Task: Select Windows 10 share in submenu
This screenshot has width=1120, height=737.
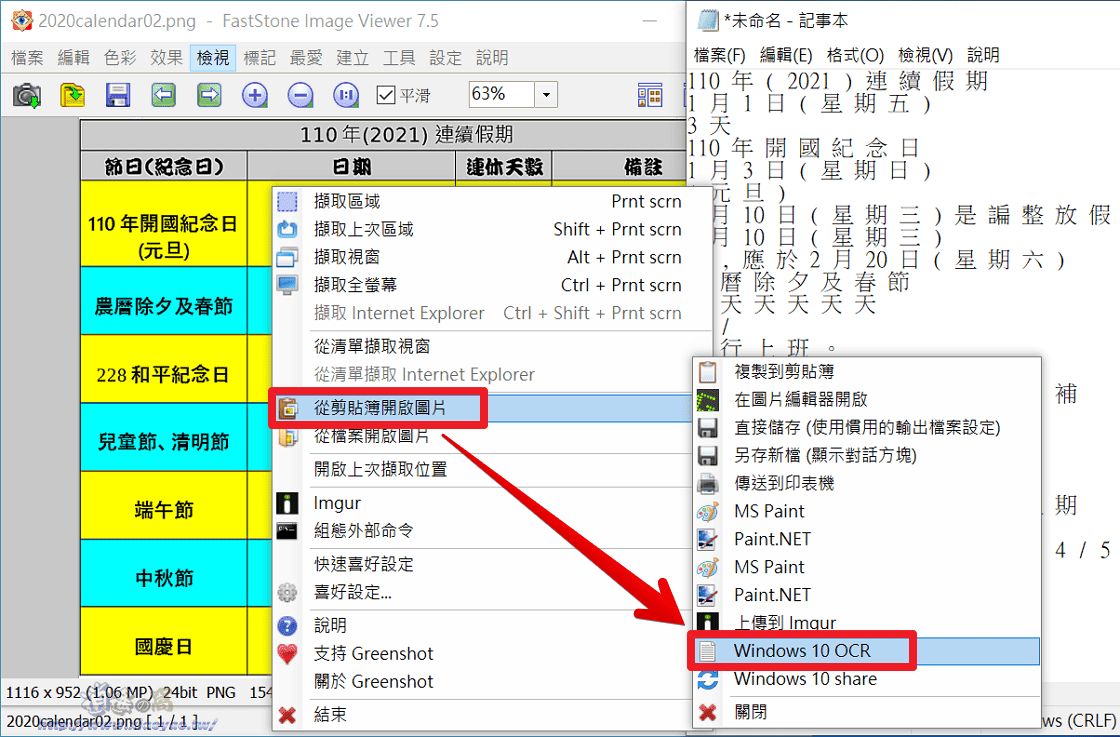Action: coord(866,678)
